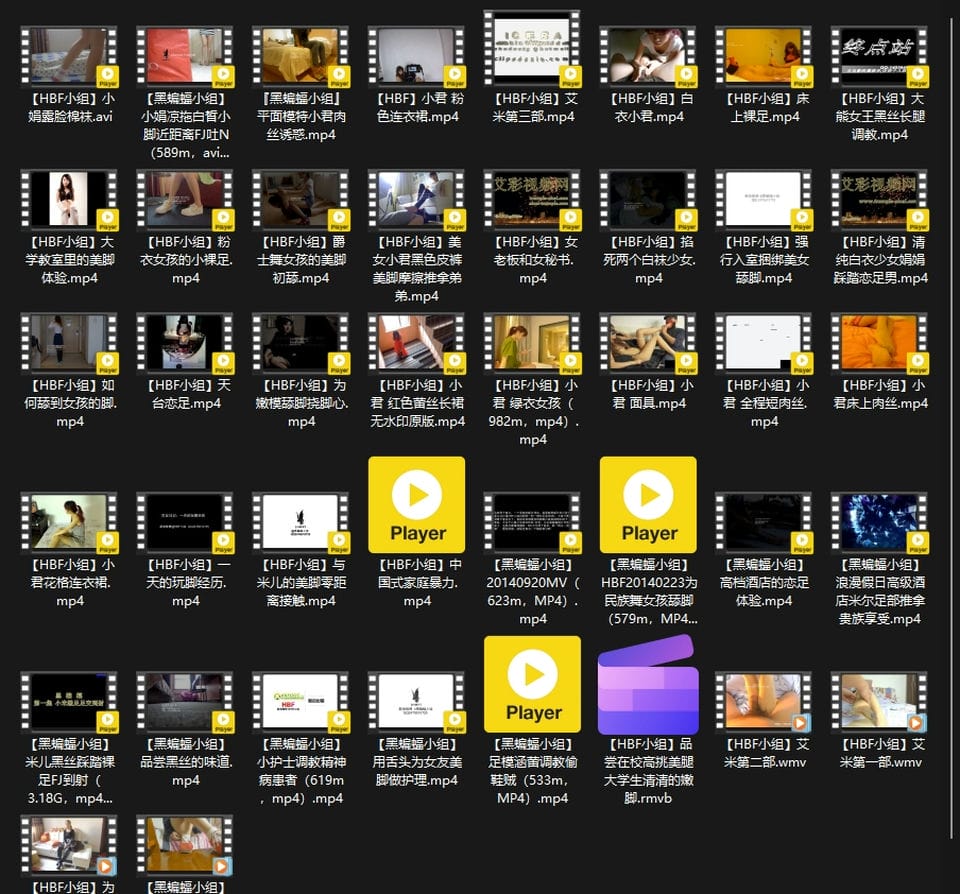The image size is (960, 894).
Task: Select thumbnail of 女老板和女秘书.mp4
Action: (x=532, y=200)
